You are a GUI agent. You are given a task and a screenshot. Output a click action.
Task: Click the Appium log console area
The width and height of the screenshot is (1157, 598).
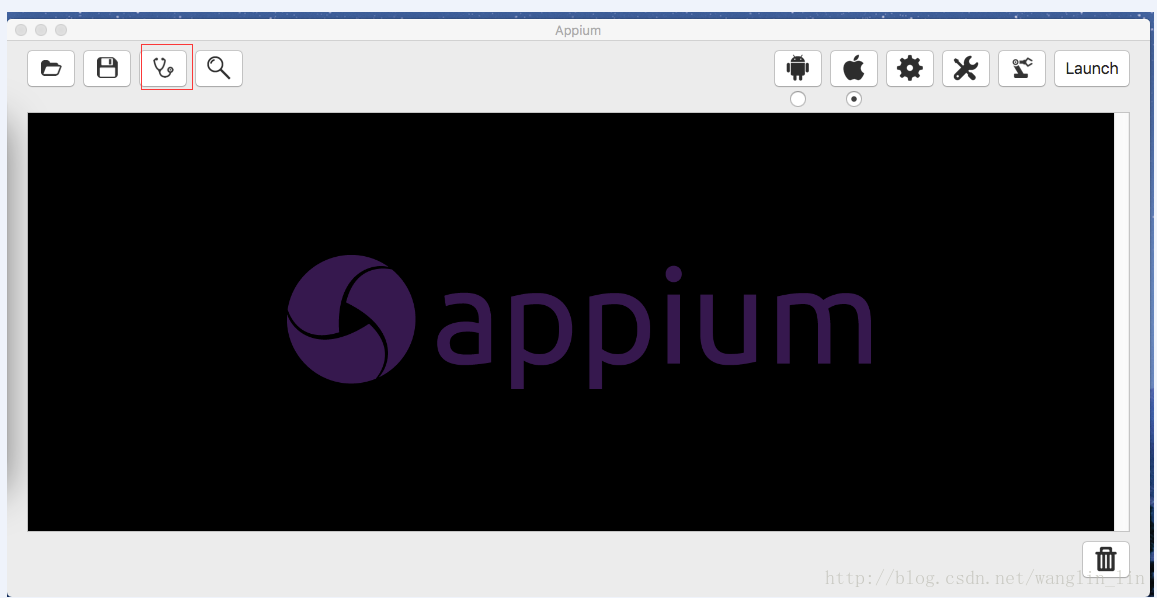tap(570, 322)
